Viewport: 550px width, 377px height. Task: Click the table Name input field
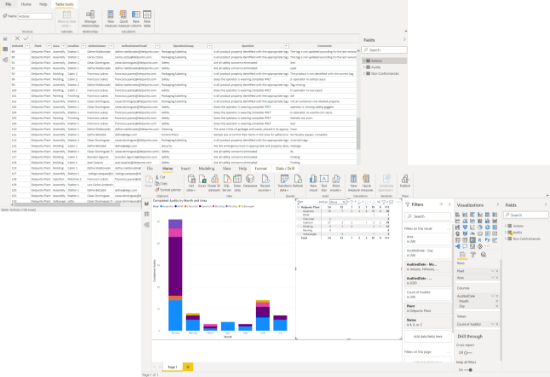(x=35, y=16)
